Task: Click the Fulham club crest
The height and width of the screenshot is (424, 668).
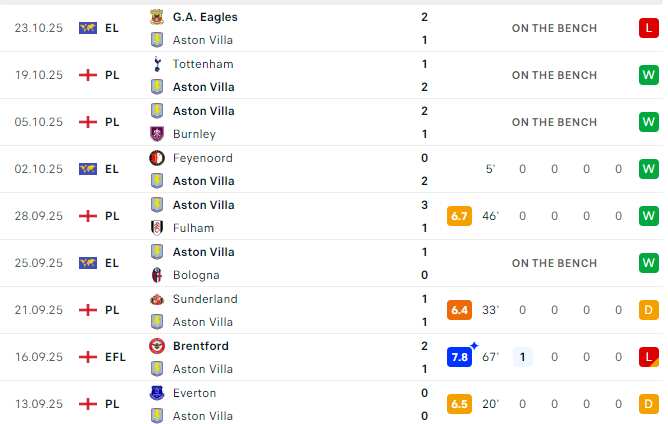Action: click(156, 228)
